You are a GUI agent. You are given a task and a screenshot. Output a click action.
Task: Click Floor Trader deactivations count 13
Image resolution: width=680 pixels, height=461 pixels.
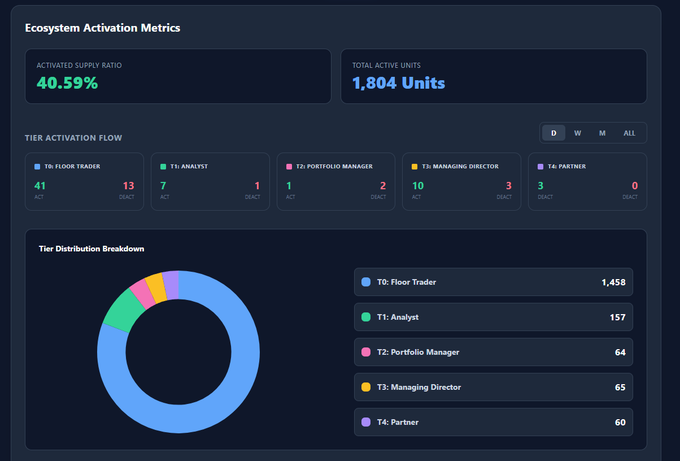(x=128, y=186)
